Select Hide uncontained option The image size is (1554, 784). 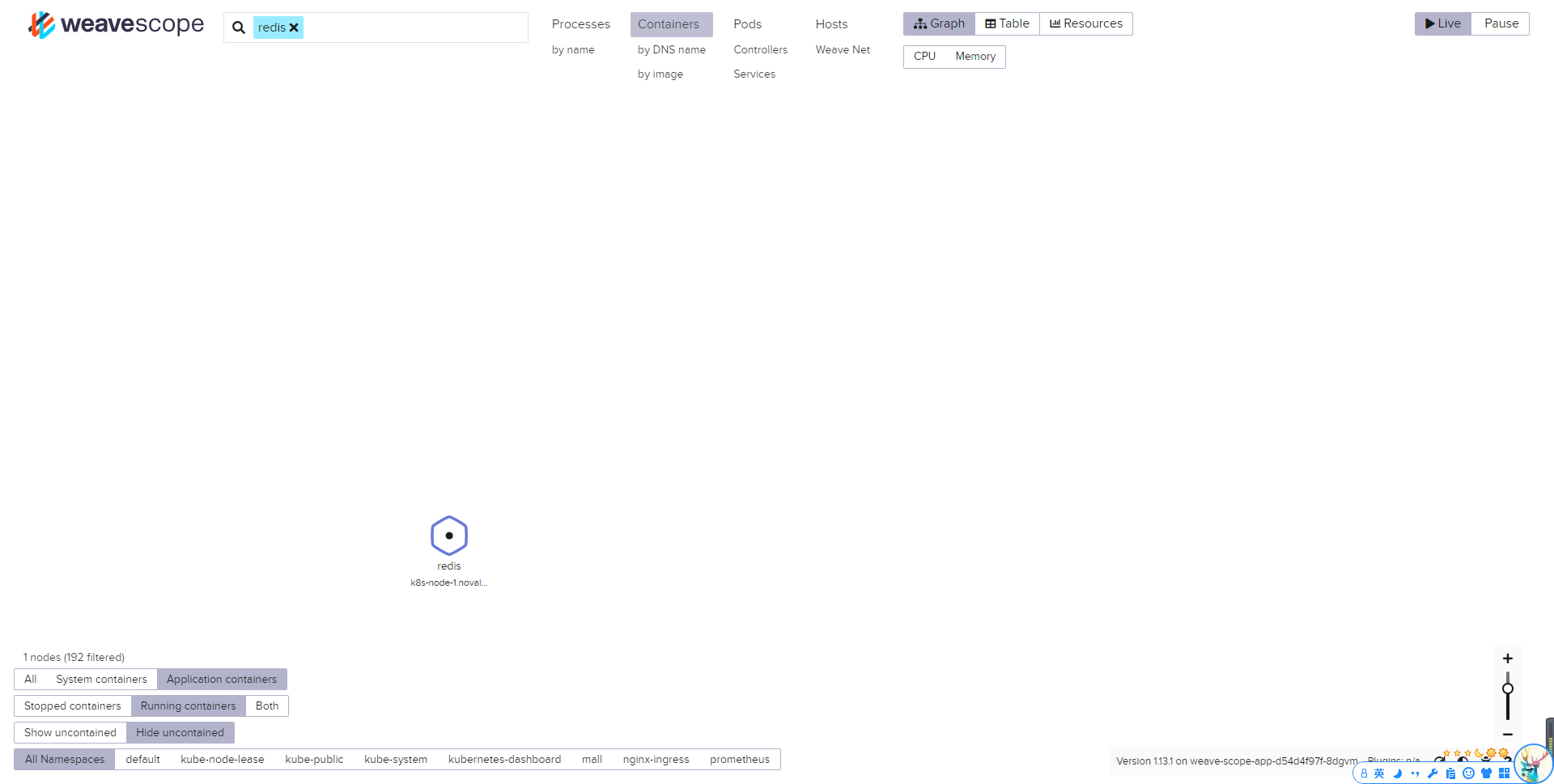[x=180, y=733]
